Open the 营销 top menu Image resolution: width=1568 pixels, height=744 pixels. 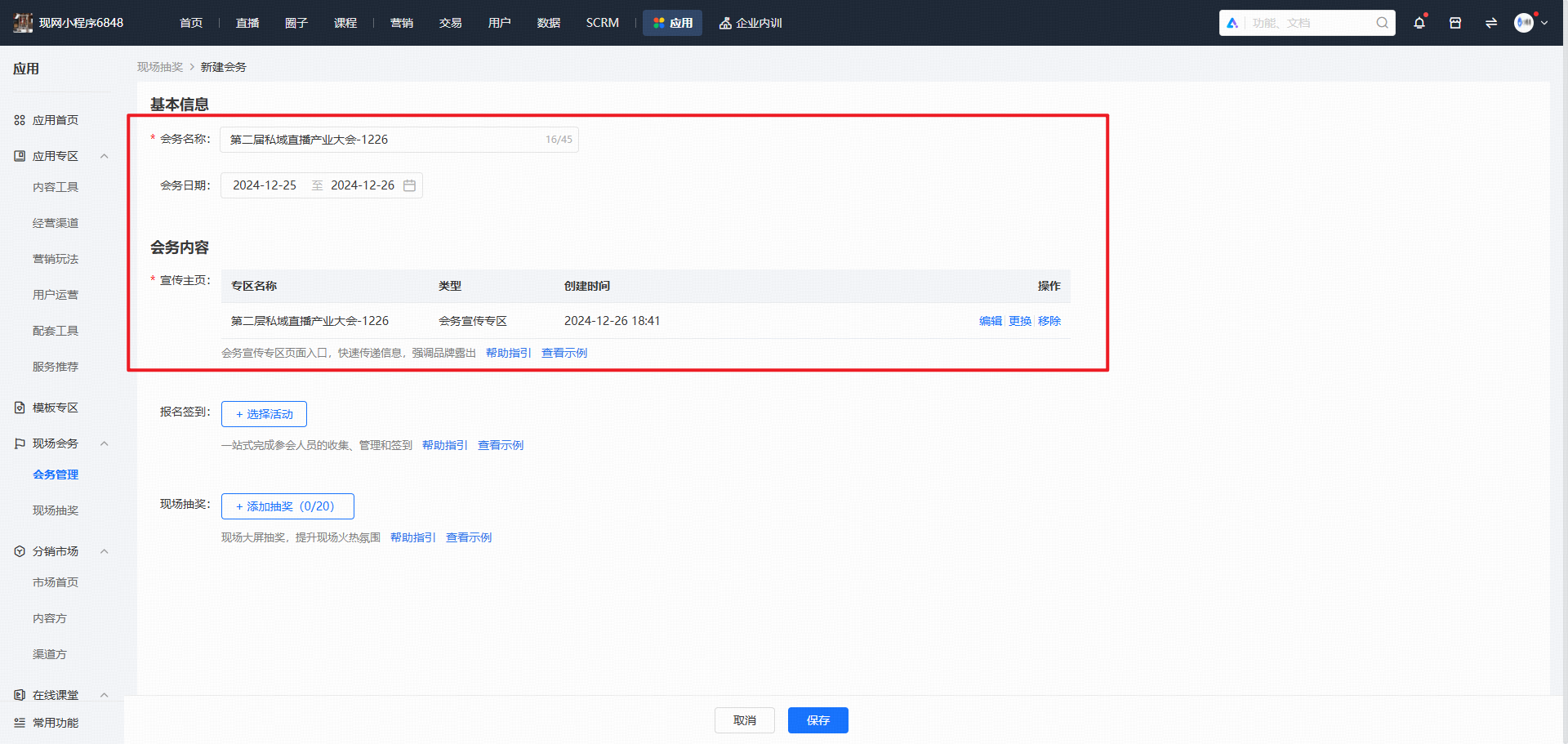coord(402,23)
